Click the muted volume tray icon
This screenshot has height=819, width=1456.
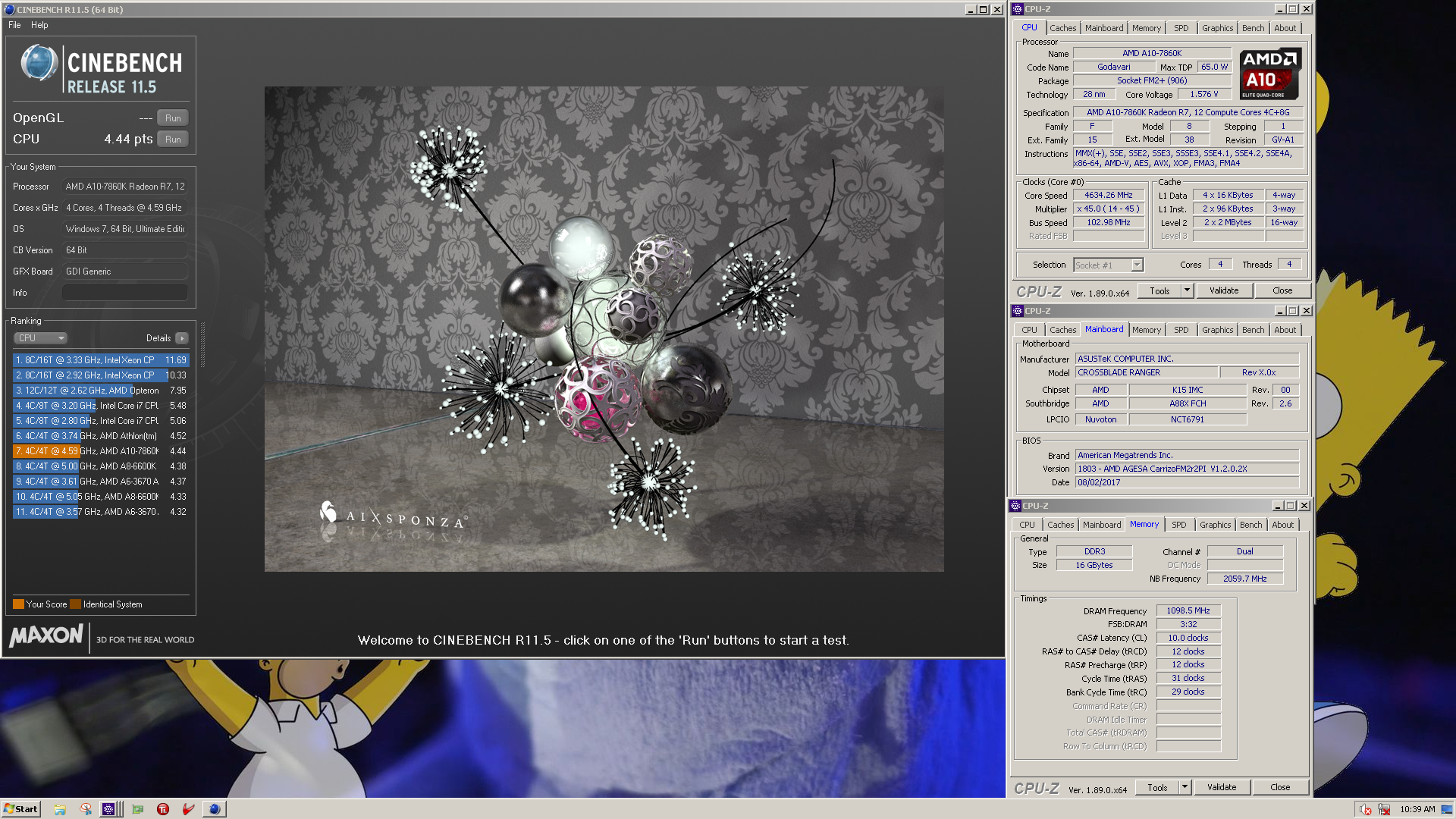click(1365, 809)
